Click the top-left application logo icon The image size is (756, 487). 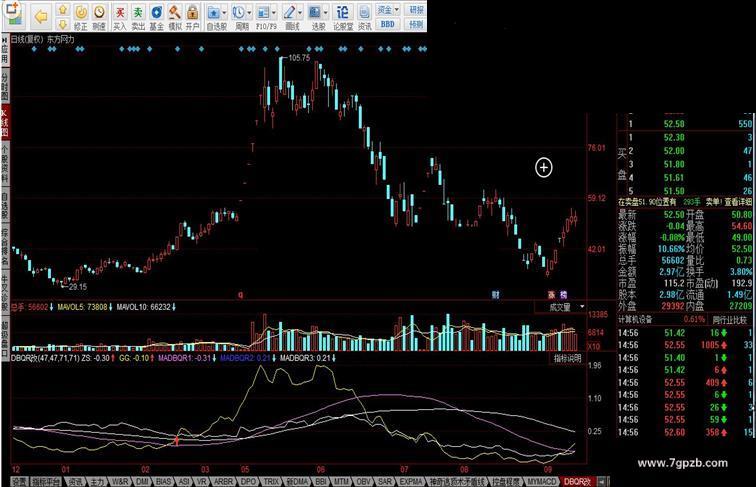point(13,14)
